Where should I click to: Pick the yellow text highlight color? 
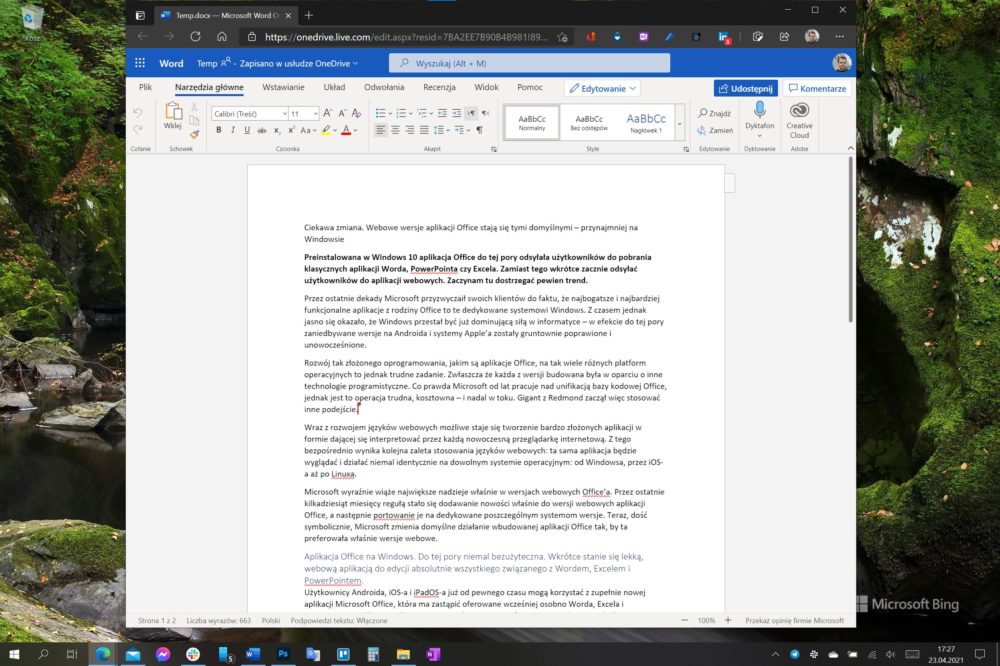(x=326, y=130)
